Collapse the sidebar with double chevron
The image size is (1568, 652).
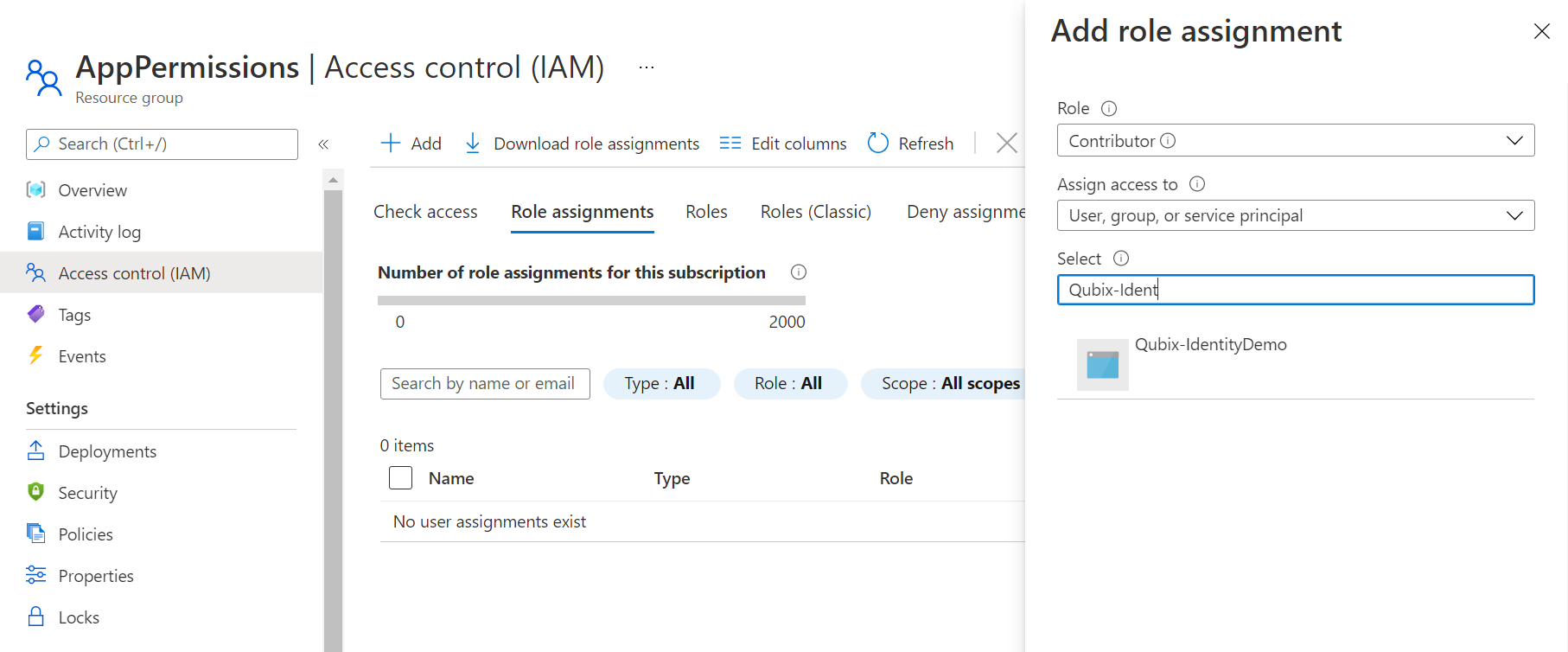coord(323,144)
